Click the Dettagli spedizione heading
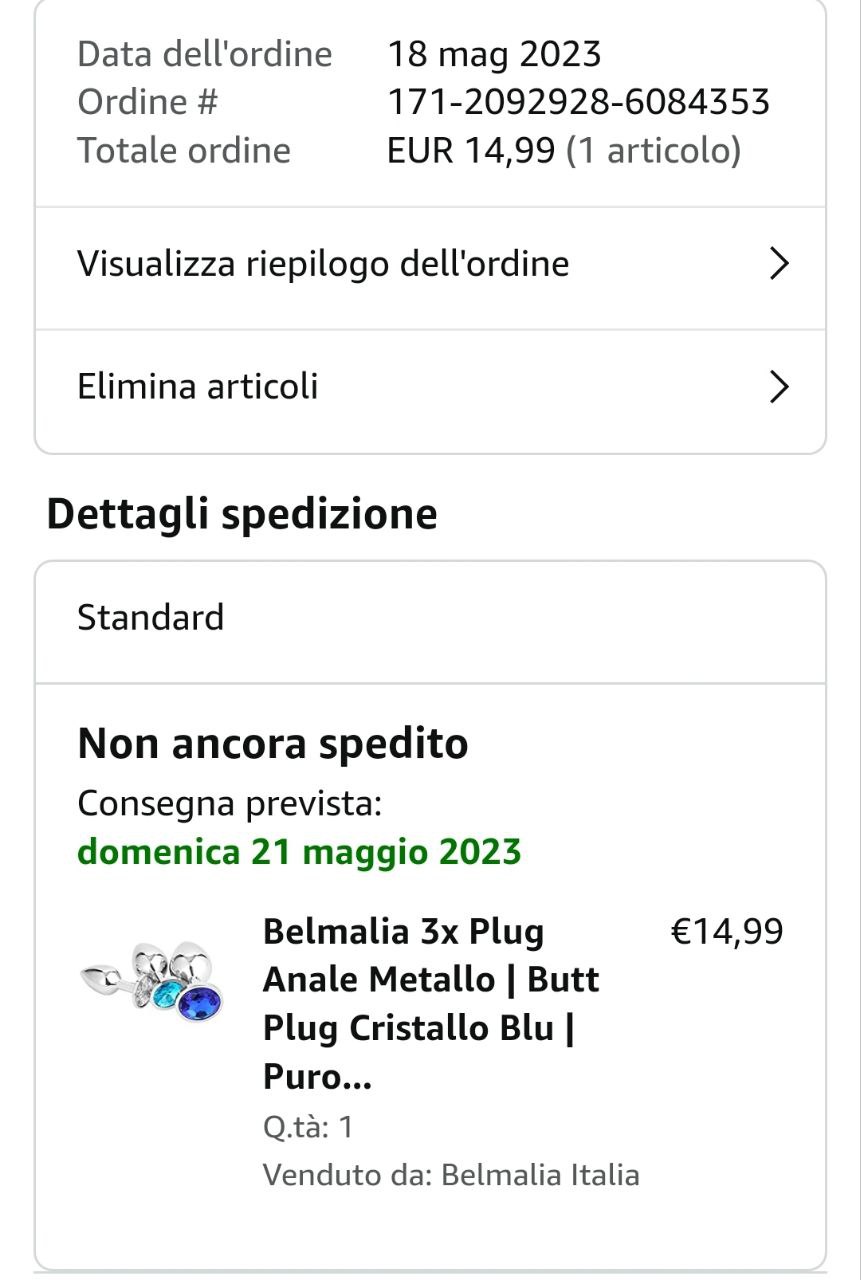861x1280 pixels. coord(242,514)
